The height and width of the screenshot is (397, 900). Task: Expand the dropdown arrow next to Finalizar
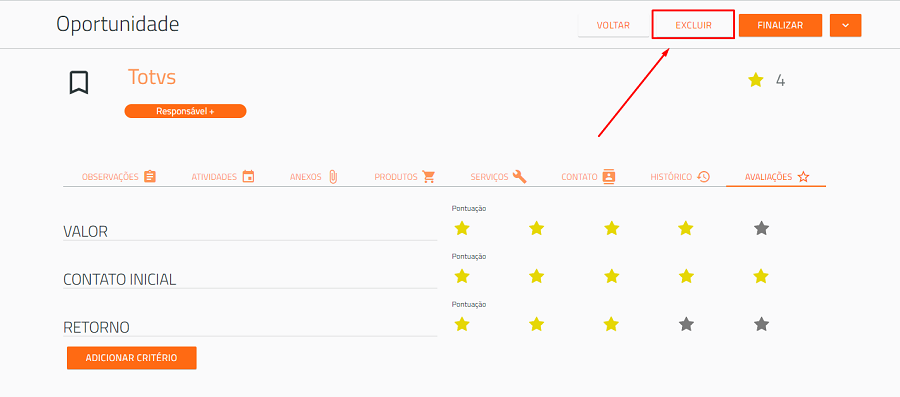coord(845,25)
